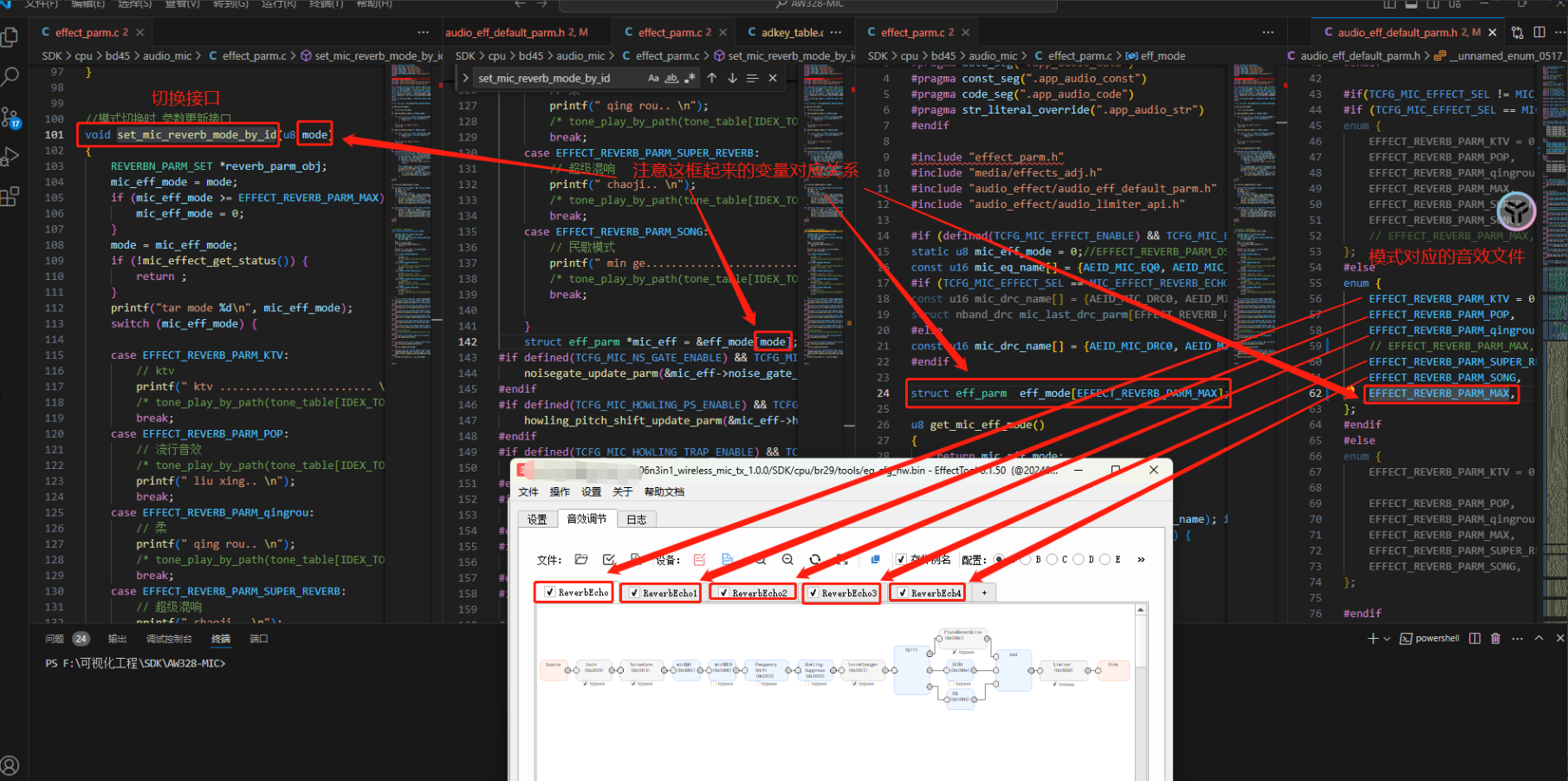Kill the terminal with the trash icon
The height and width of the screenshot is (781, 1568).
[x=1495, y=638]
